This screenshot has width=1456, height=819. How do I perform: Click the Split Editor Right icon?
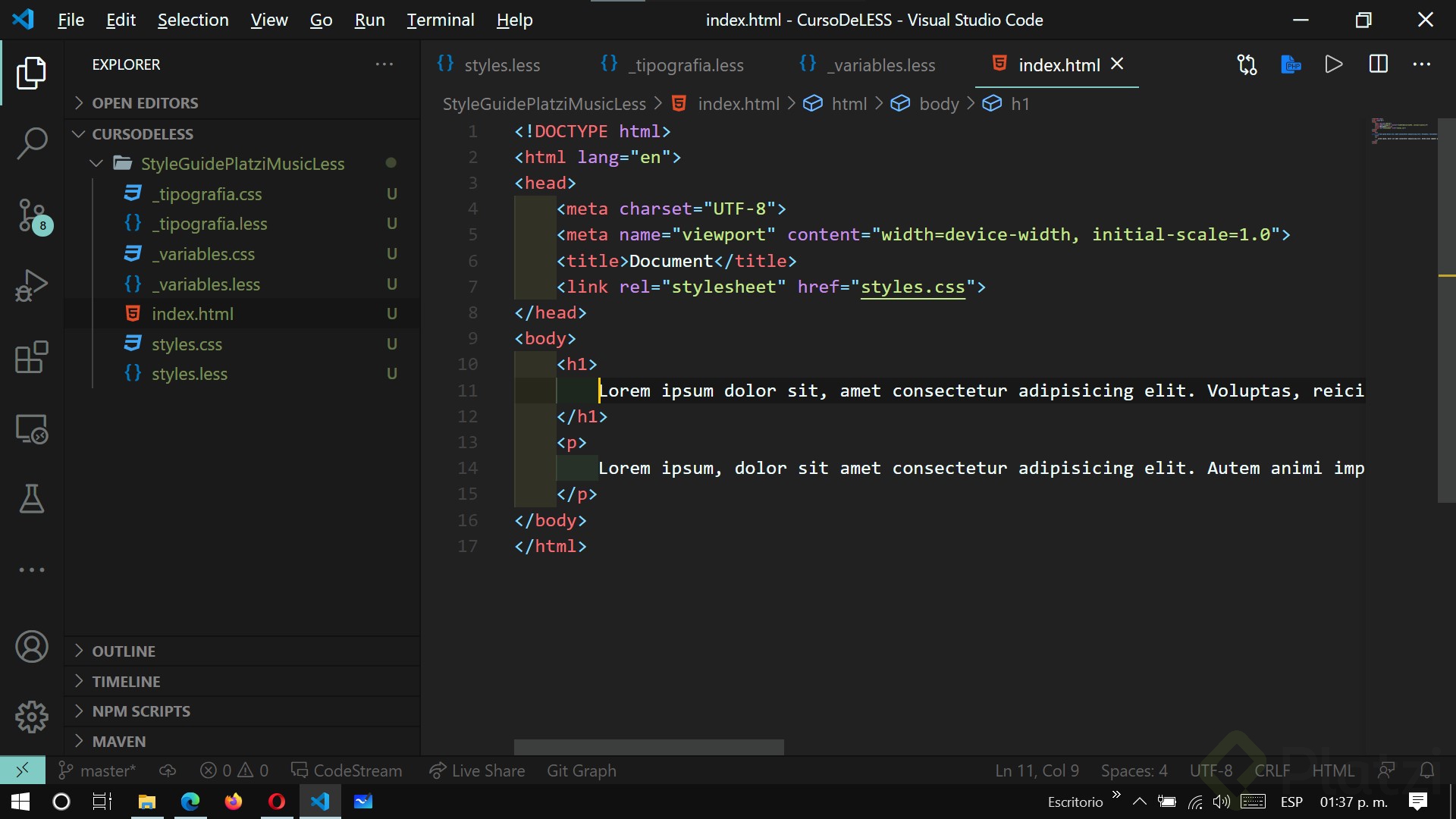pyautogui.click(x=1378, y=64)
